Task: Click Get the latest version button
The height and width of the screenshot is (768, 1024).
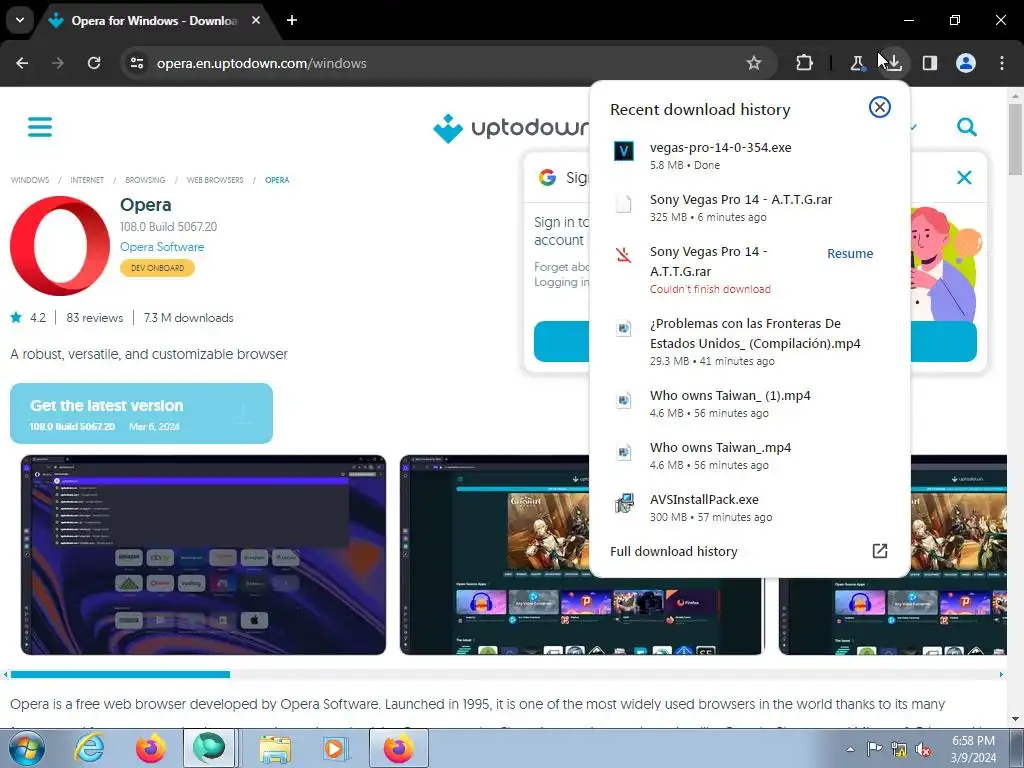Action: click(141, 413)
